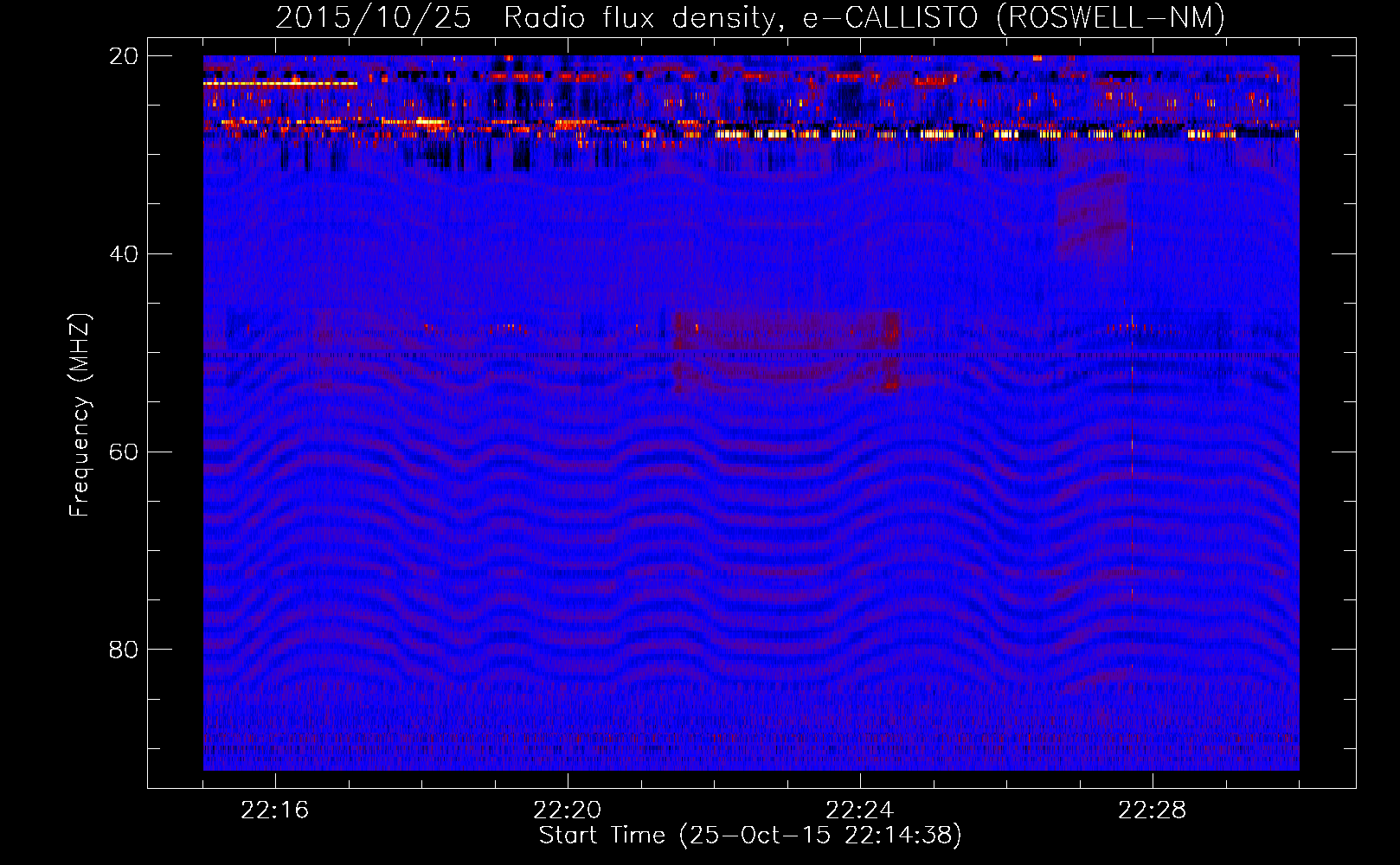Click the 'Start Time (25-Oct-15 22:14:38)' x-axis label
1400x865 pixels.
click(x=750, y=836)
